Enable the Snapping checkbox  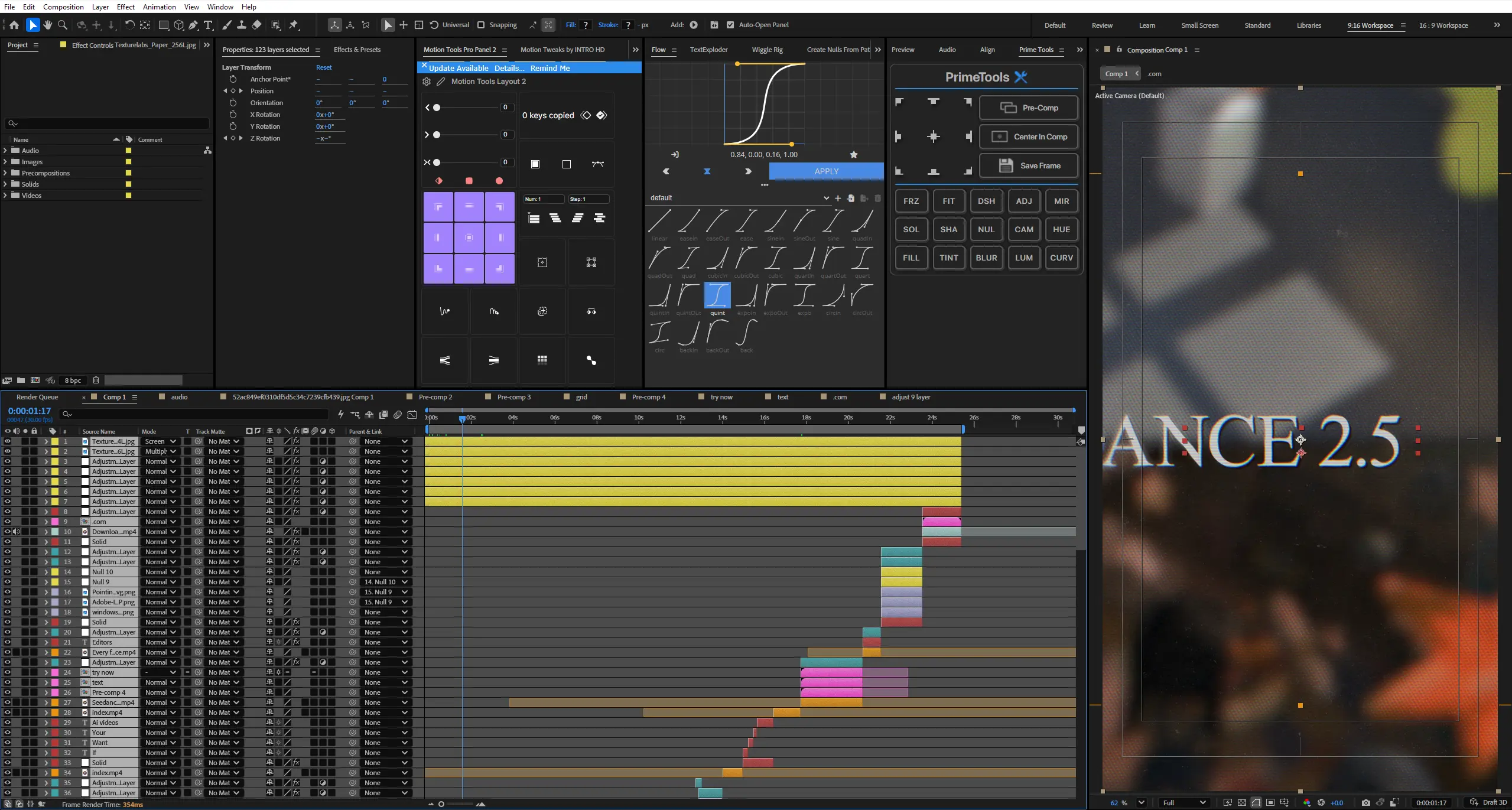pyautogui.click(x=481, y=25)
